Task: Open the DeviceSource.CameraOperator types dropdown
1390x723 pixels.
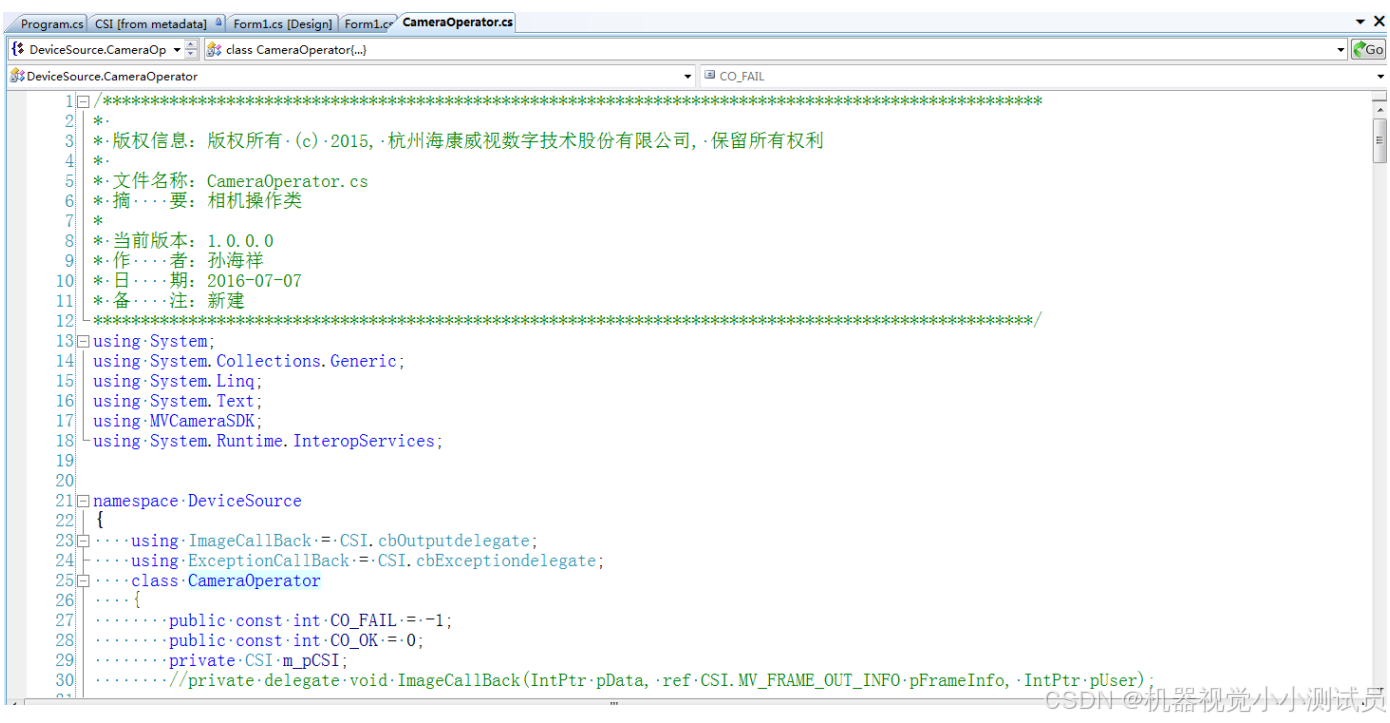Action: tap(687, 75)
